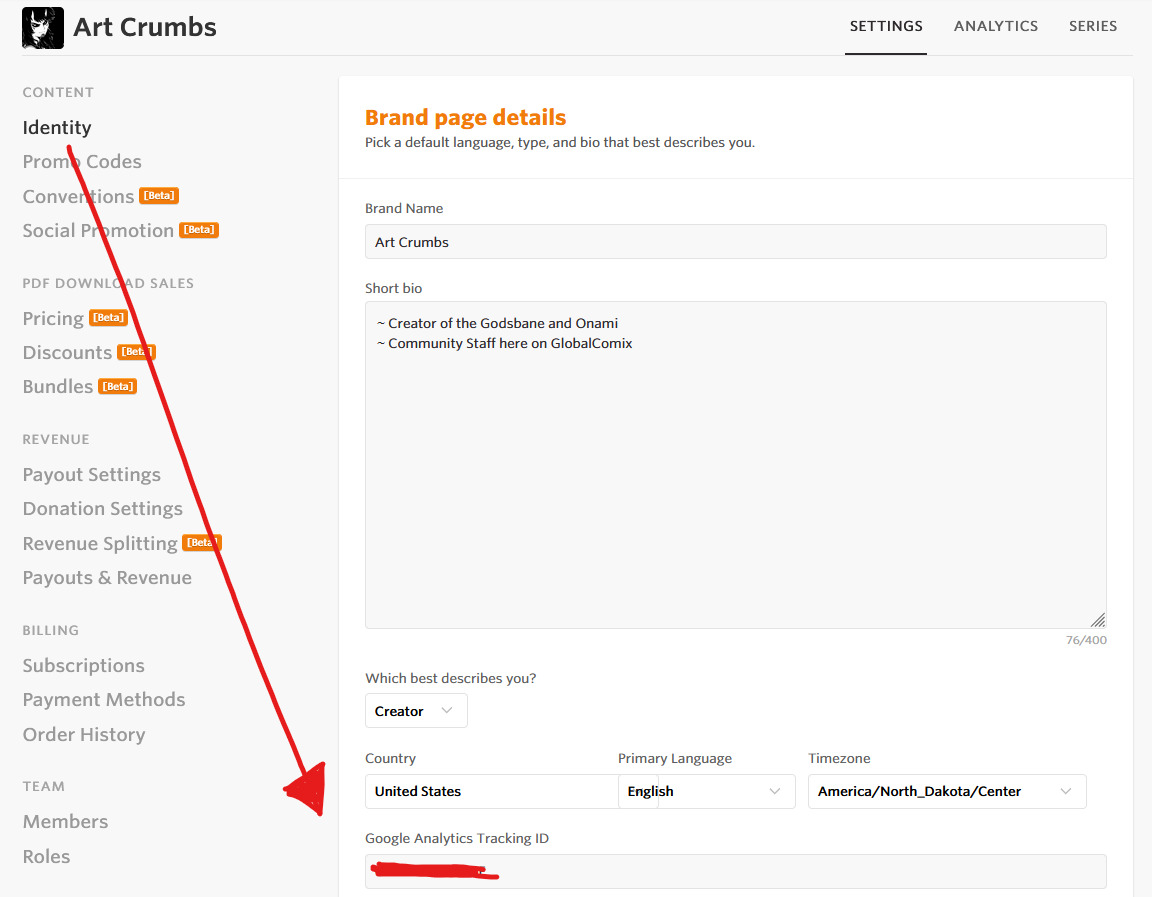Click the Google Analytics Tracking ID field
The width and height of the screenshot is (1152, 897).
(735, 871)
